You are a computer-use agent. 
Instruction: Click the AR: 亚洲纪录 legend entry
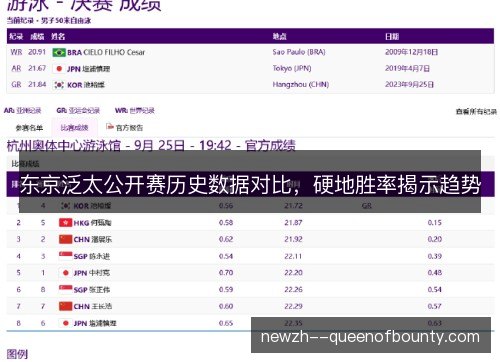(23, 110)
